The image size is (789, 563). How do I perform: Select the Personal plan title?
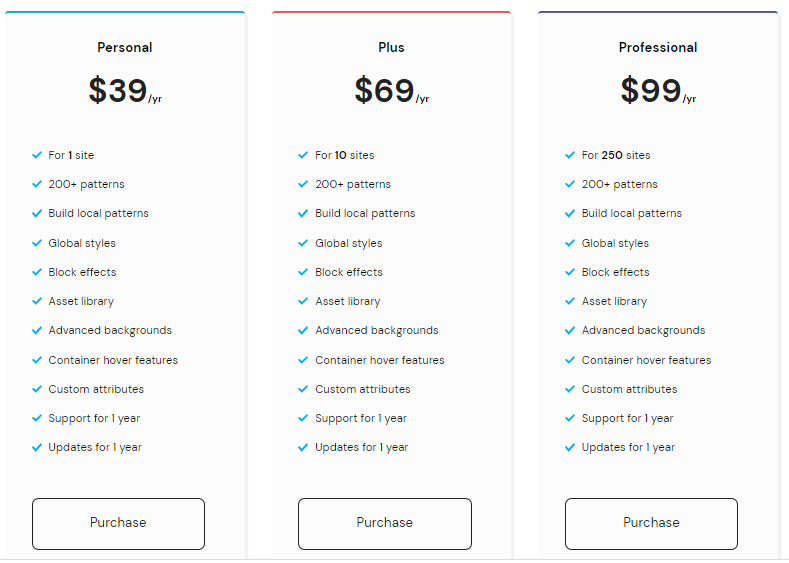point(125,47)
